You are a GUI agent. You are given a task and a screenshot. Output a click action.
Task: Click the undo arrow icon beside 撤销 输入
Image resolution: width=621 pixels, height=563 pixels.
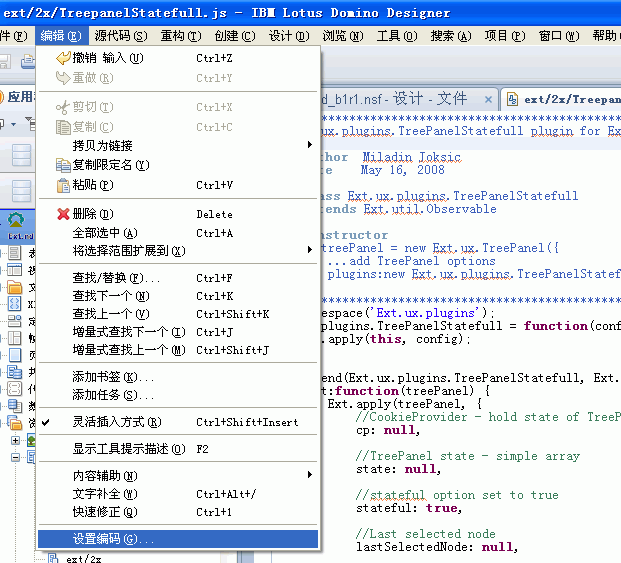(63, 58)
